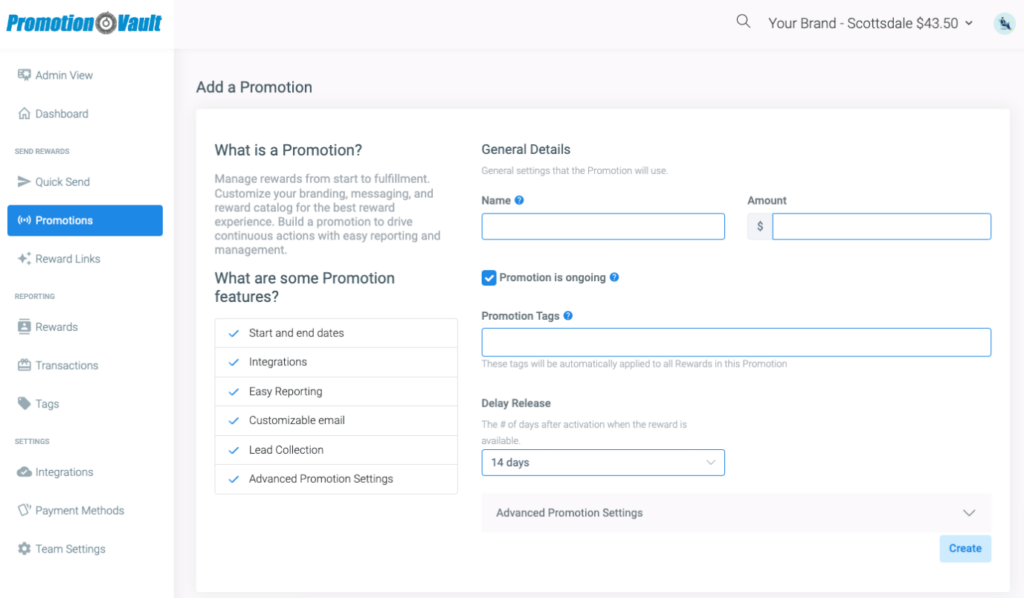This screenshot has height=598, width=1024.
Task: Click the Reward Links sparkle icon
Action: click(24, 259)
